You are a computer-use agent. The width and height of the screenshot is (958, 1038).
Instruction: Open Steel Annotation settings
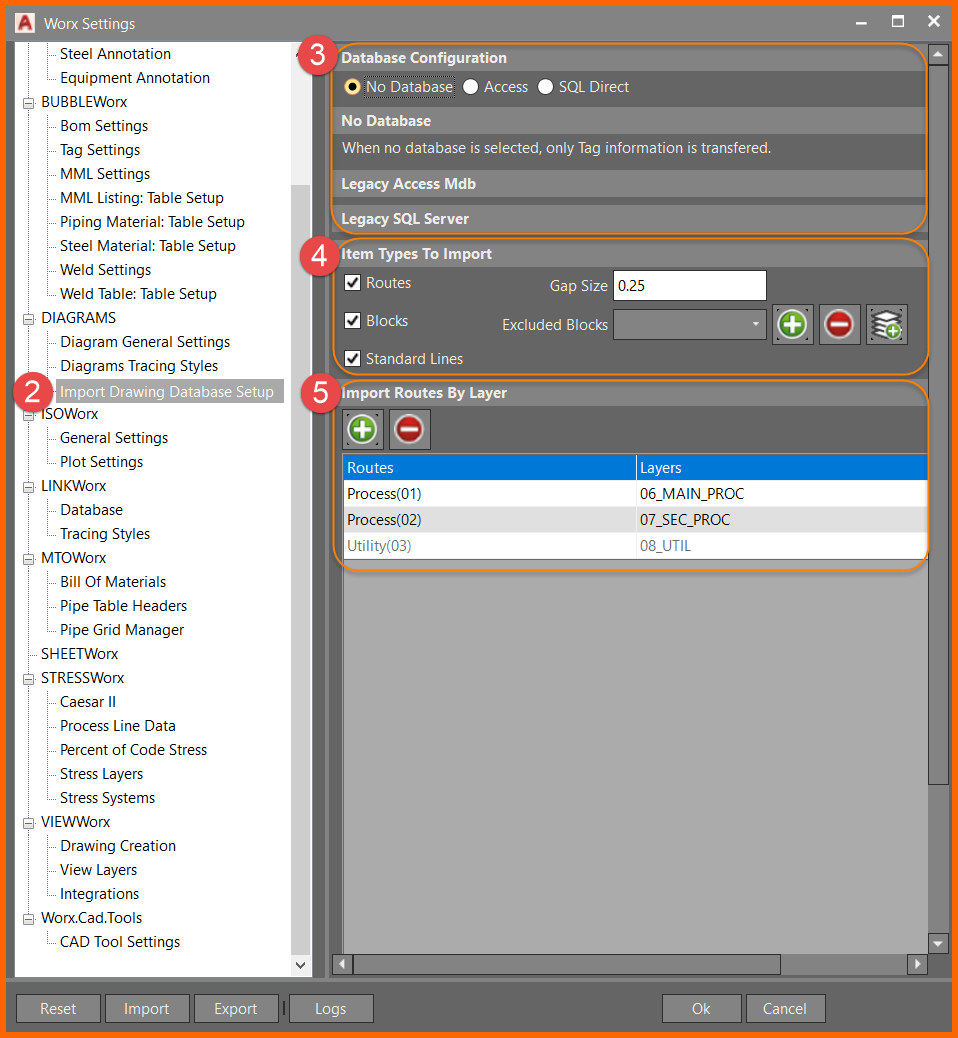(115, 54)
